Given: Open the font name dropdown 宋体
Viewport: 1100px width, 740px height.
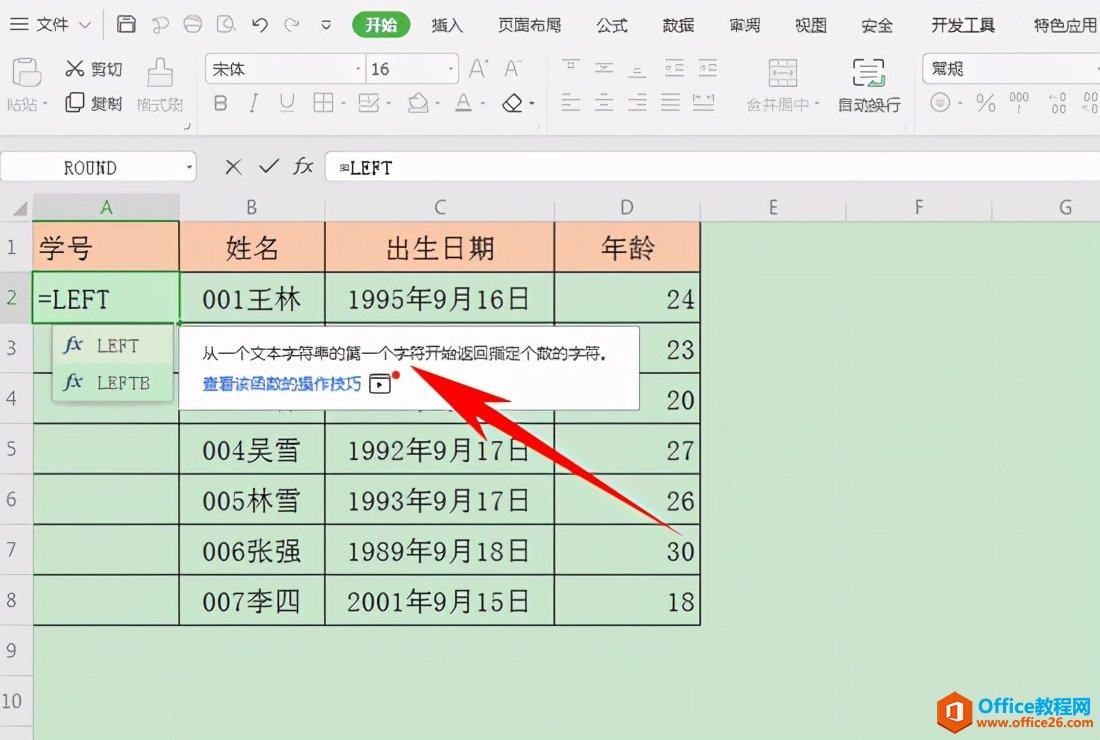Looking at the screenshot, I should tap(358, 69).
